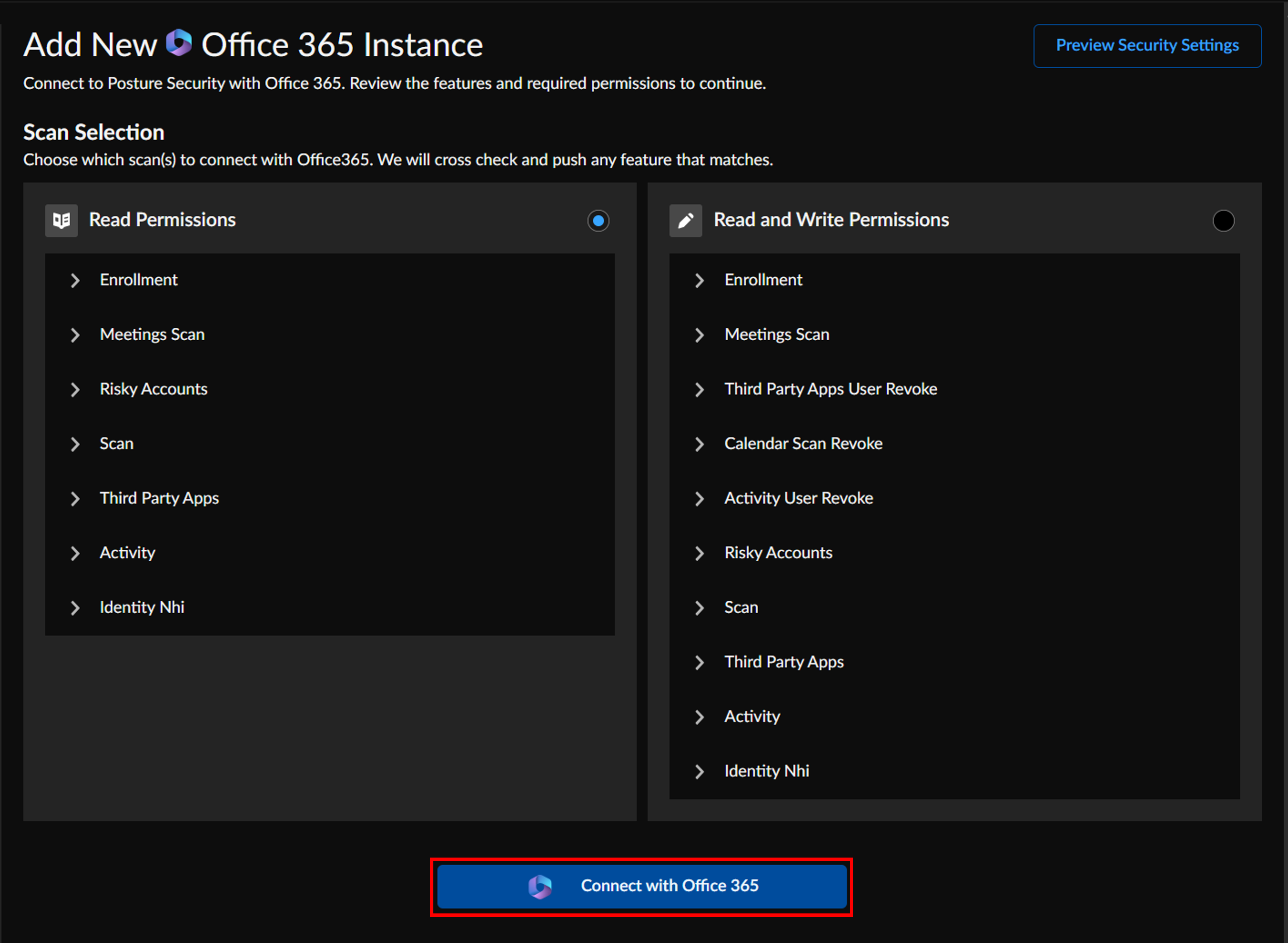This screenshot has width=1288, height=943.
Task: Click the pencil icon beside Read and Write Permissions
Action: point(685,220)
